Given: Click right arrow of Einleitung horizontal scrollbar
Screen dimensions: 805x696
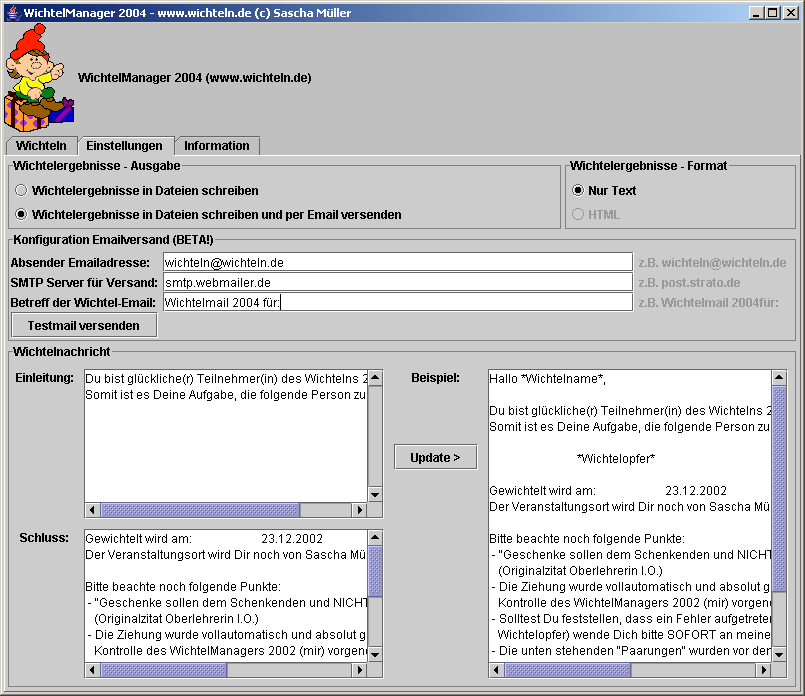Looking at the screenshot, I should (x=360, y=510).
